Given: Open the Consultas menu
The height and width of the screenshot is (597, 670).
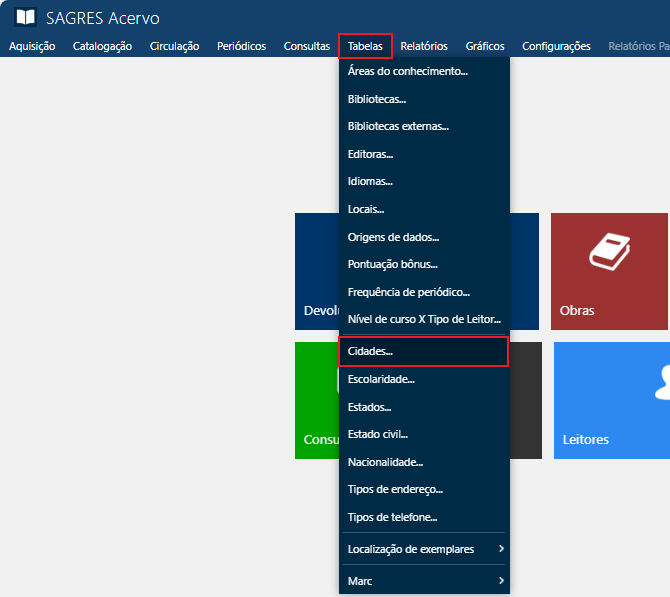Looking at the screenshot, I should (x=307, y=46).
